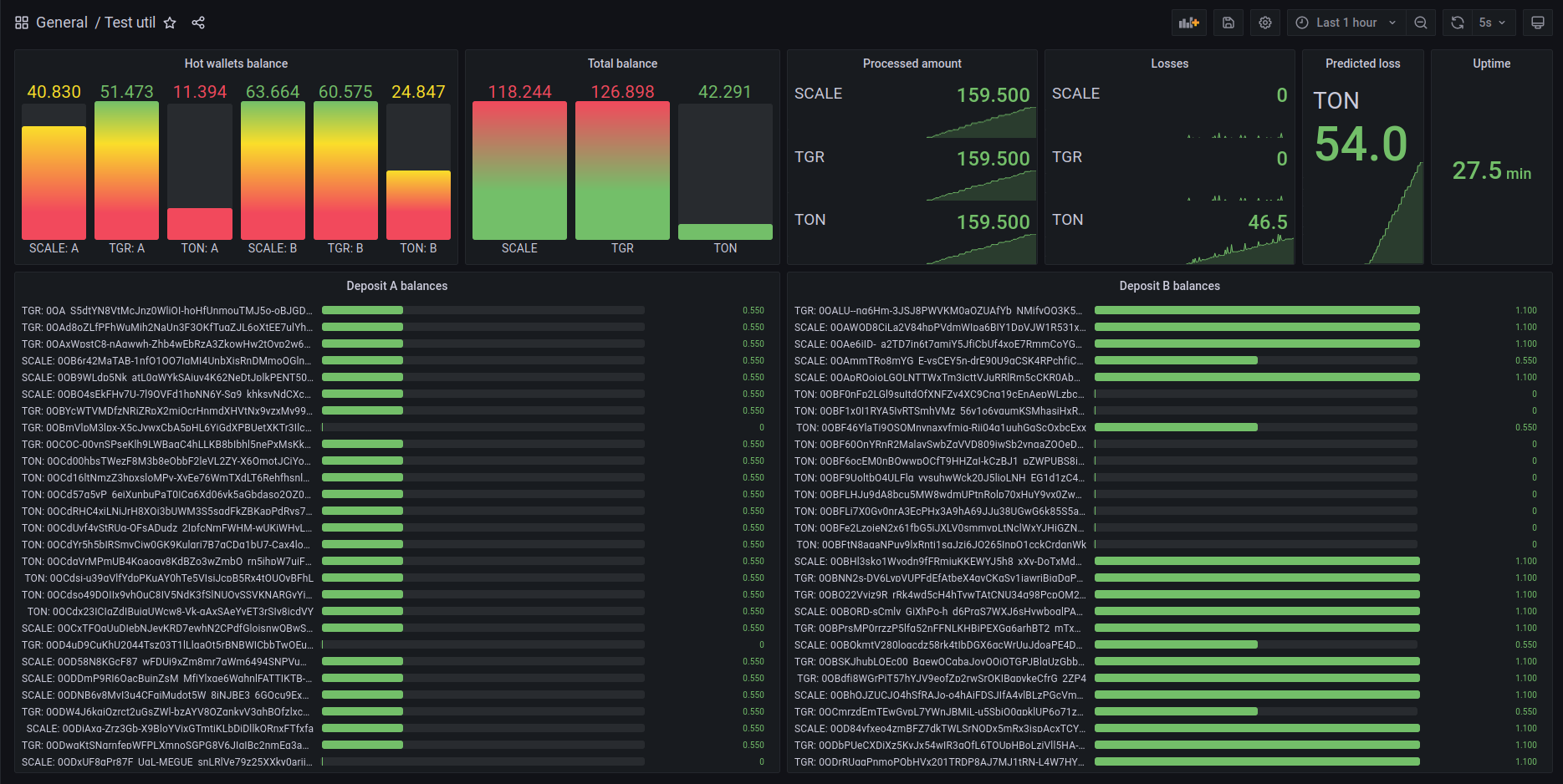Click the Losses panel header
The image size is (1563, 784).
coord(1169,64)
